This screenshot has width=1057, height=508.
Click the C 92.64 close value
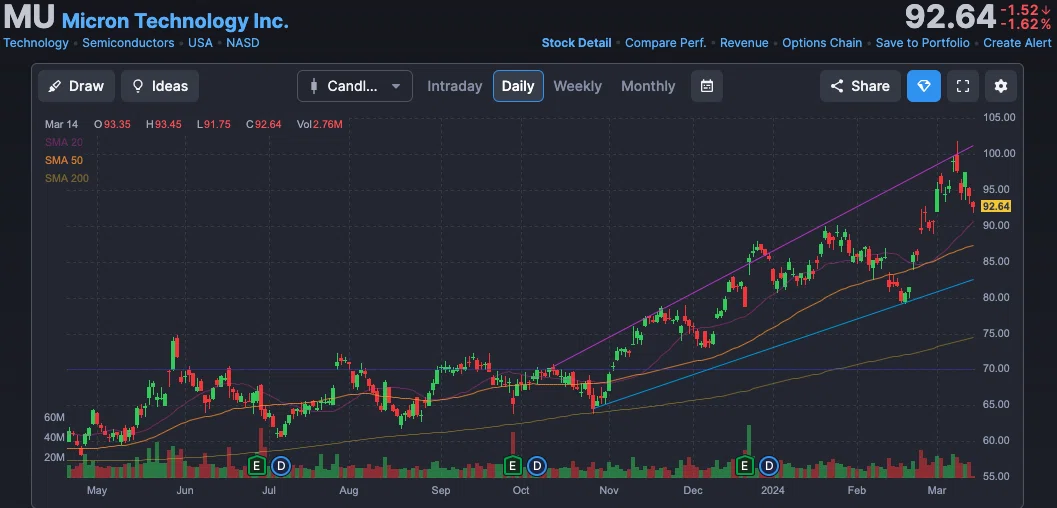[264, 125]
